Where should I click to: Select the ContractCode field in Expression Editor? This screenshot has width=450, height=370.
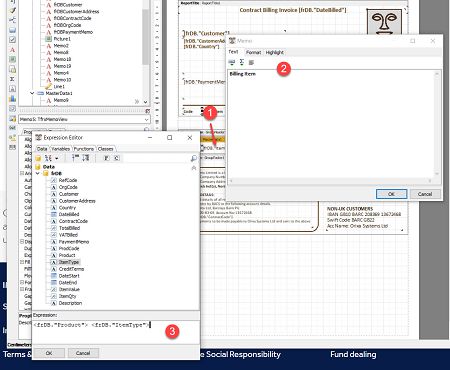tap(73, 221)
